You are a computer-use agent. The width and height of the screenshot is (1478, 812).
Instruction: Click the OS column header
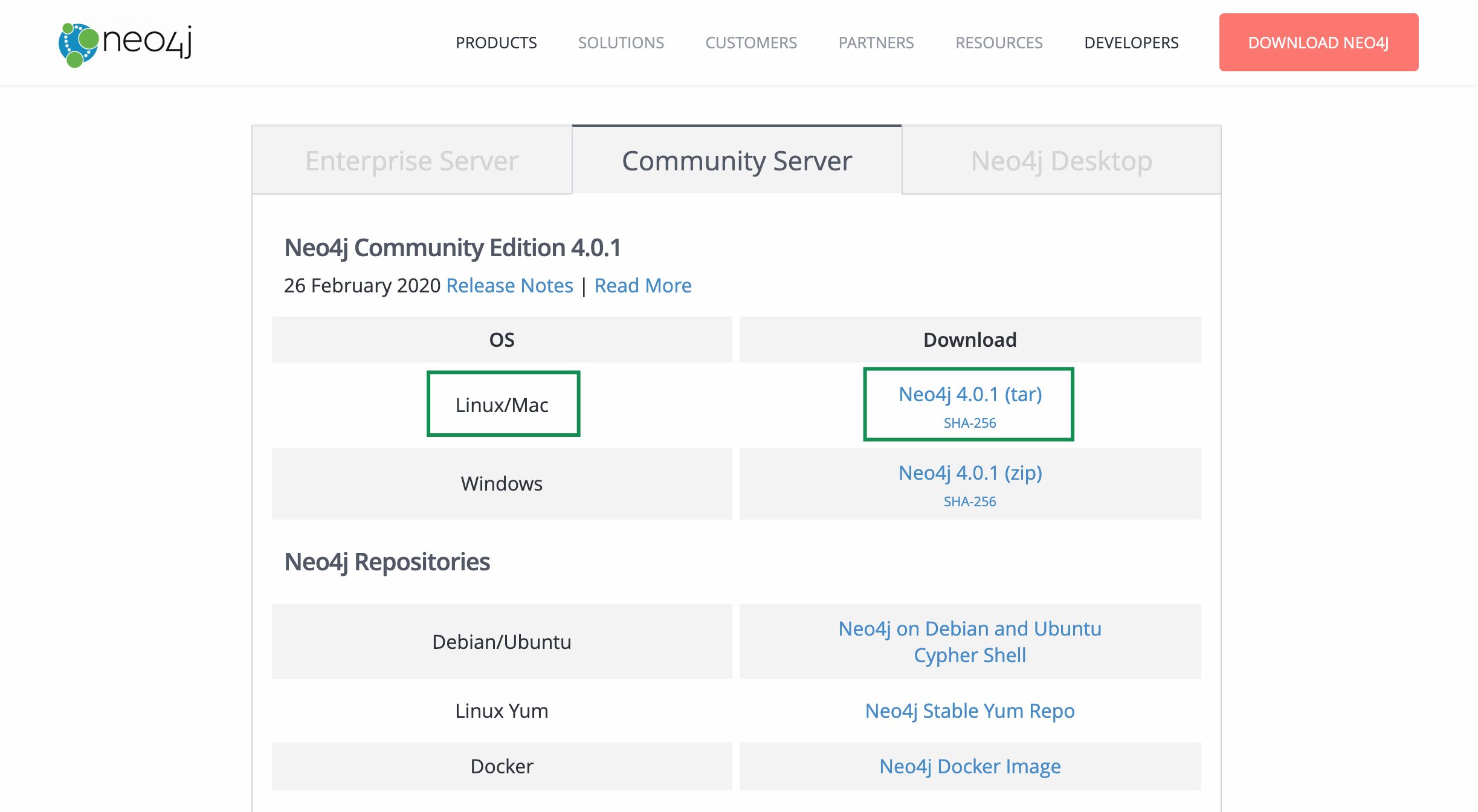[x=502, y=340]
